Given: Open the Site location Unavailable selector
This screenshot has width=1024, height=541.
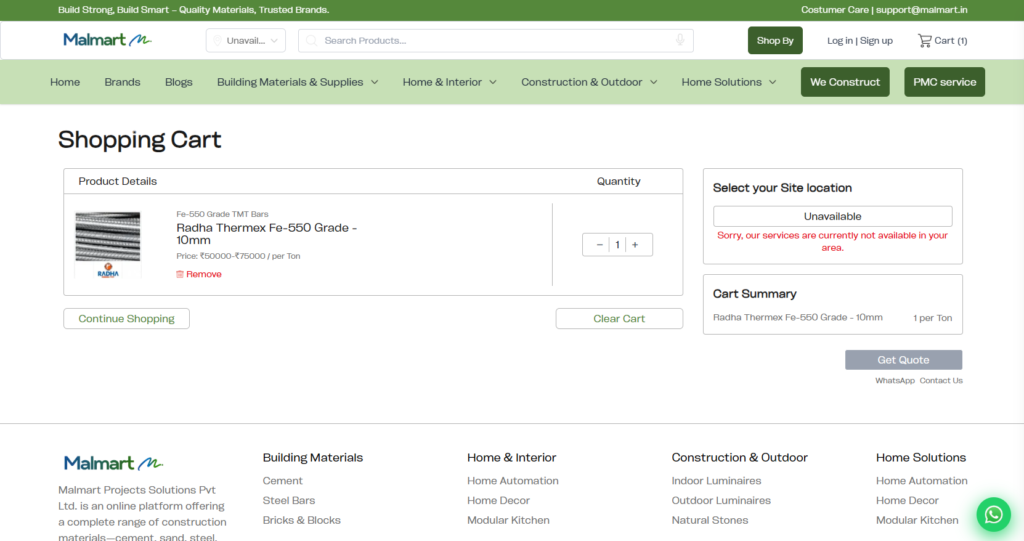Looking at the screenshot, I should (833, 216).
